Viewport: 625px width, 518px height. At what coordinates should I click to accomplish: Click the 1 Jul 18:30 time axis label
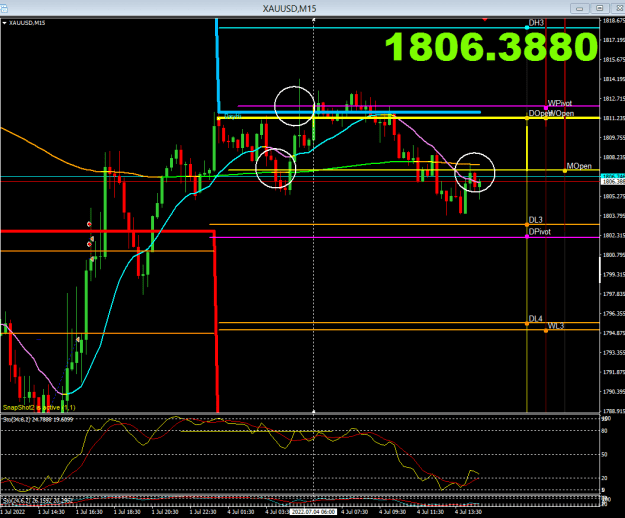[x=127, y=512]
